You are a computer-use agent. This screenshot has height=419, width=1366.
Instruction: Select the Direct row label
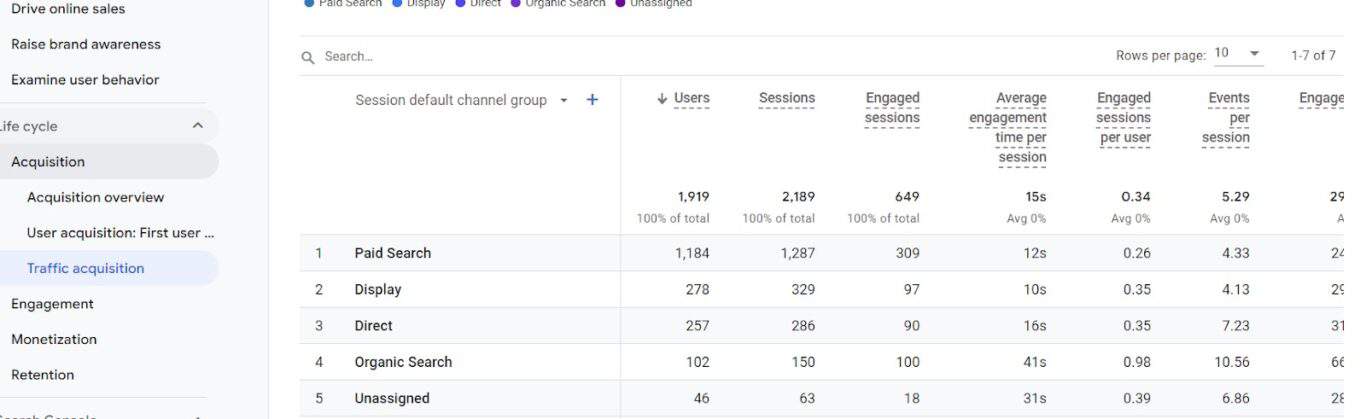[x=374, y=326]
